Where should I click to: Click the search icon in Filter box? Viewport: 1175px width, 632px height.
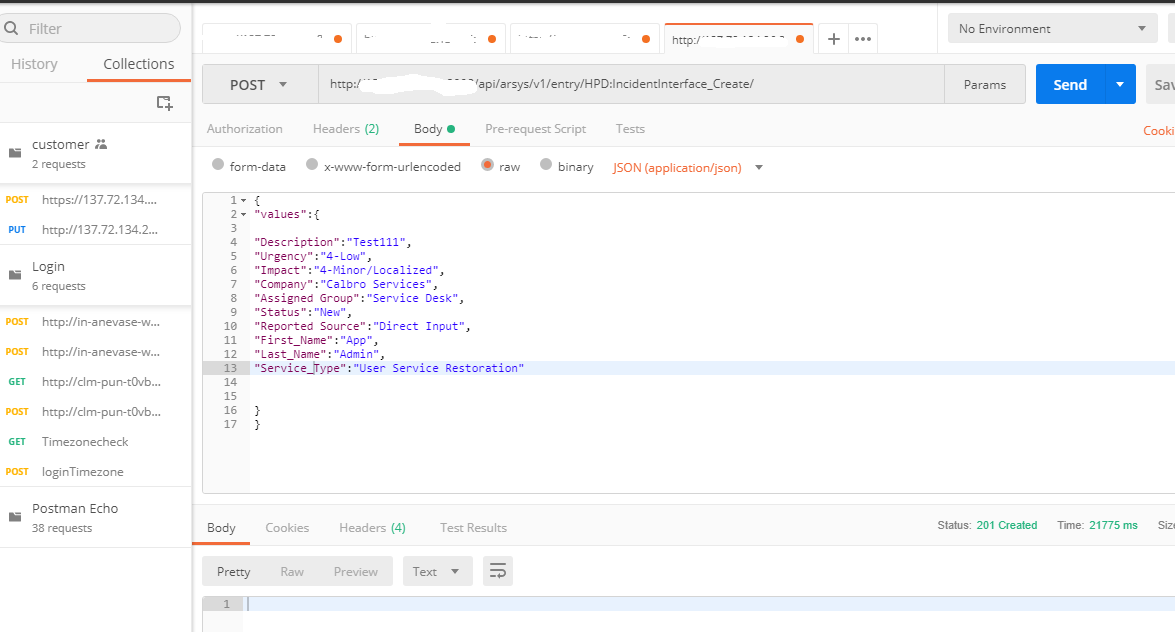point(13,29)
